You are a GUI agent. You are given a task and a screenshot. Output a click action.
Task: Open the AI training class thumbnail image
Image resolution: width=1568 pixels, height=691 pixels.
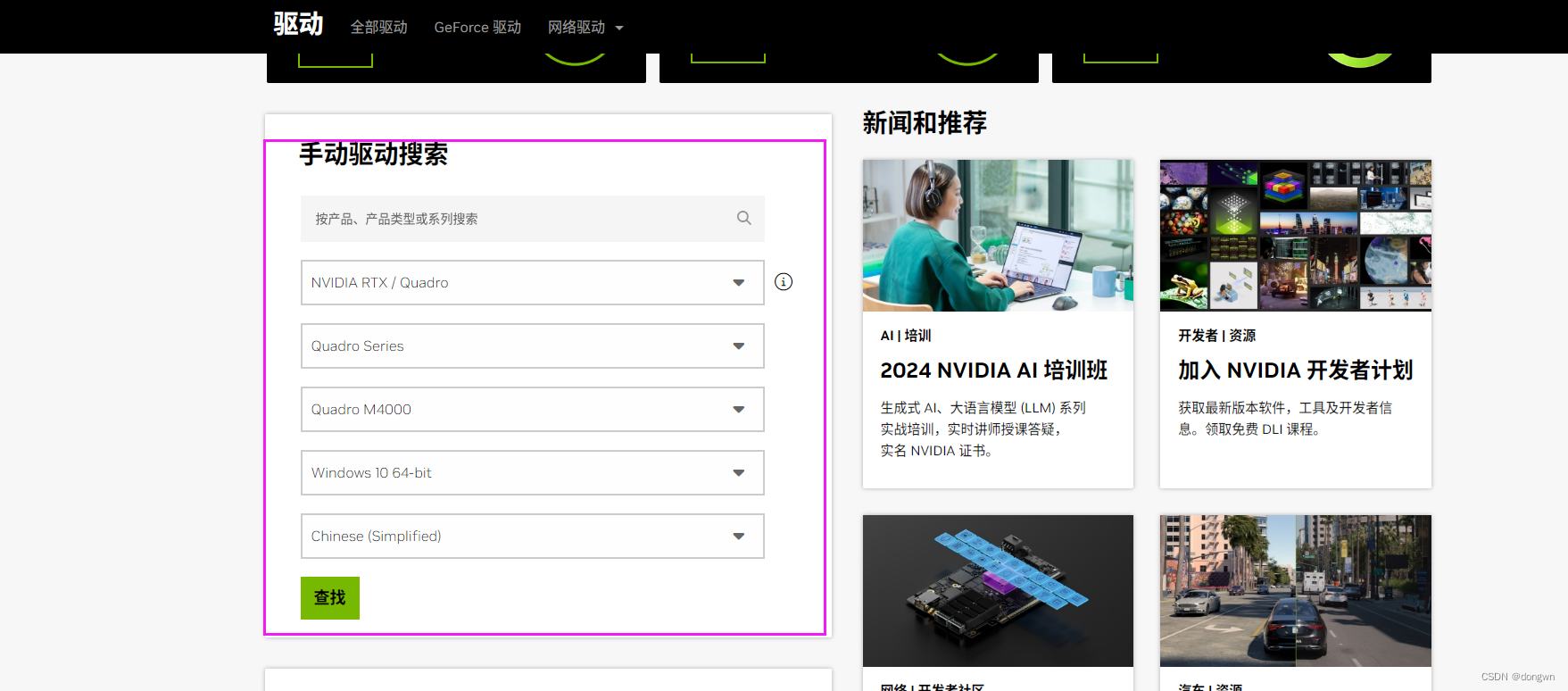click(998, 236)
